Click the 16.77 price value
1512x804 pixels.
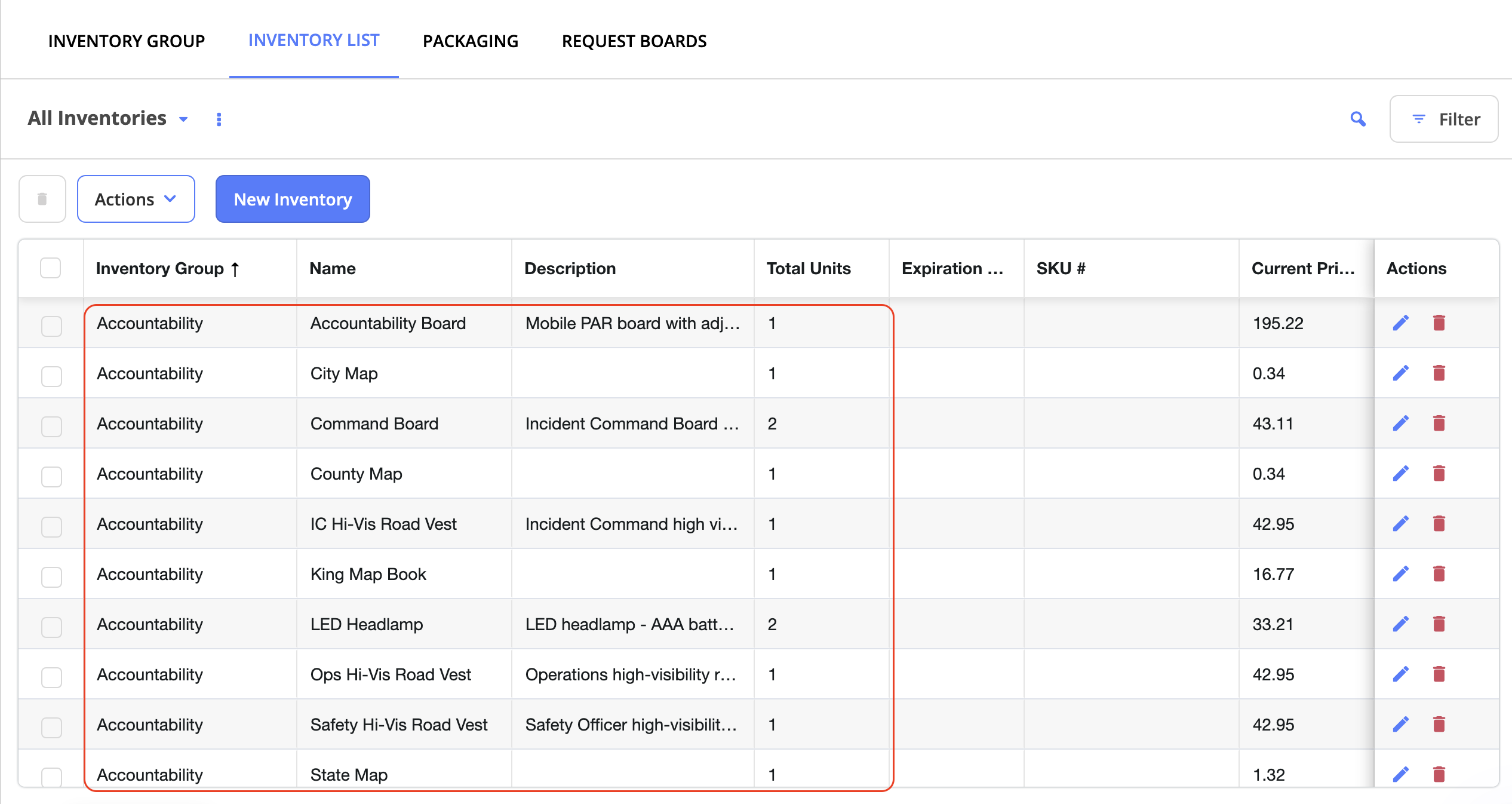(1273, 574)
